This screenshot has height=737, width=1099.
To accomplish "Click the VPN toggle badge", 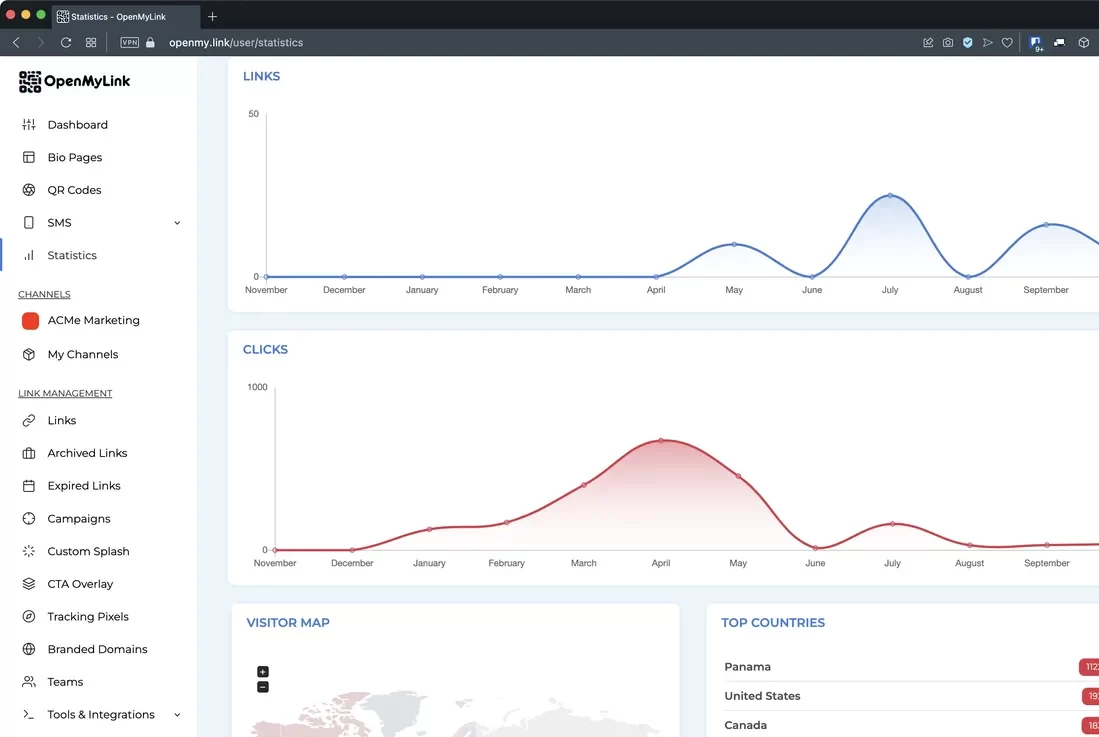I will (x=130, y=43).
